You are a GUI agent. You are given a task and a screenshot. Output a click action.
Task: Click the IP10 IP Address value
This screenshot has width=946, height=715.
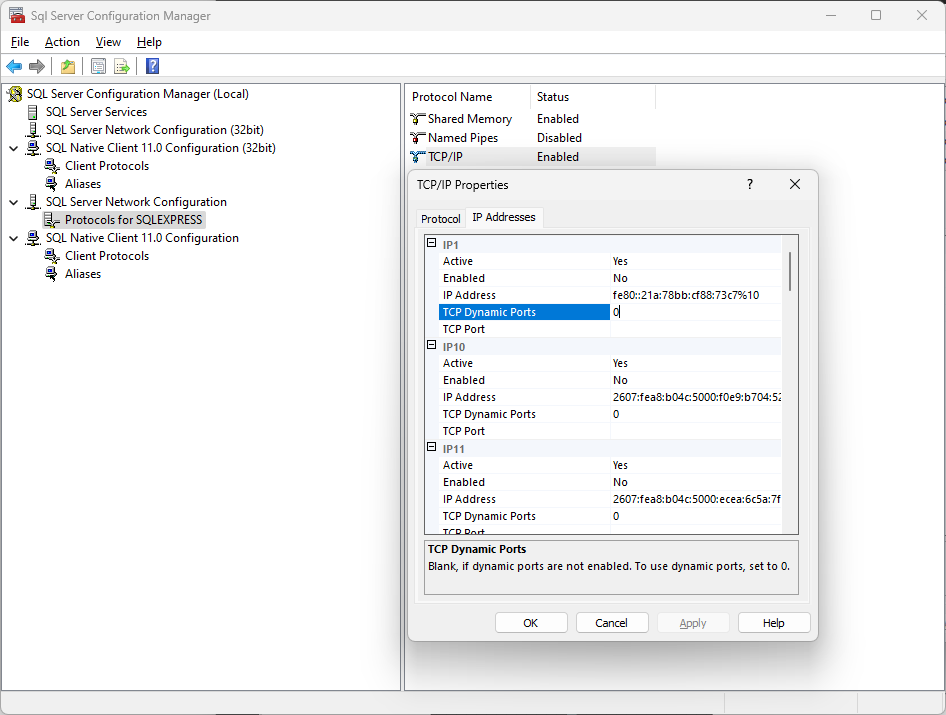(x=697, y=397)
